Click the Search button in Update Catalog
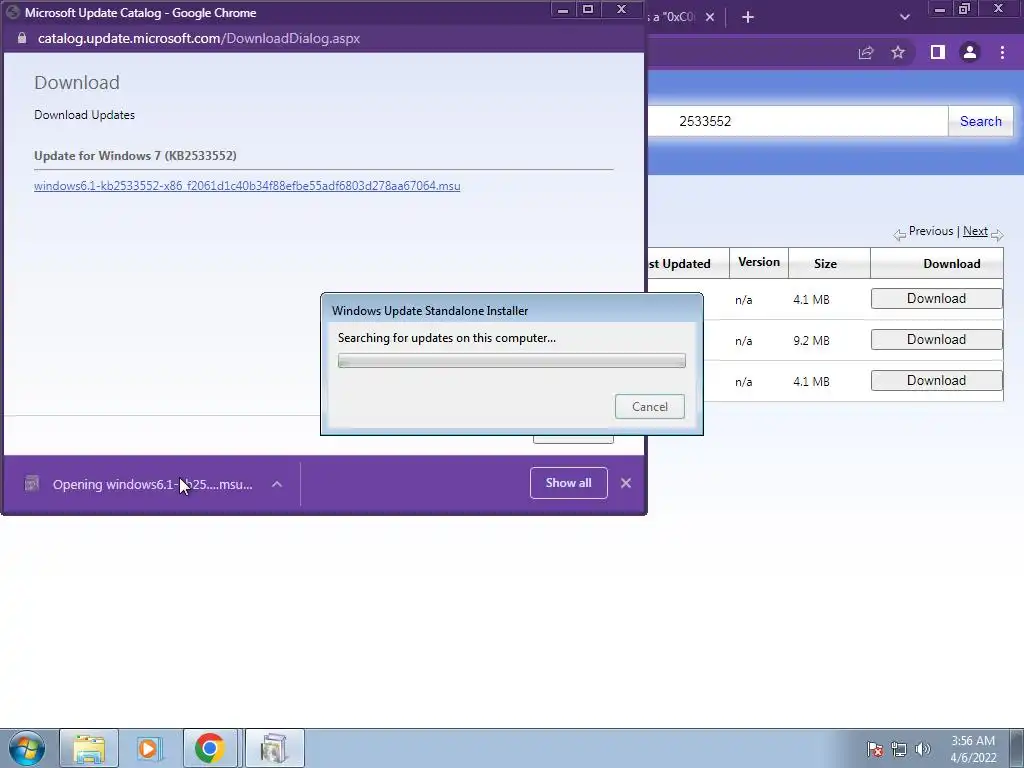 980,121
